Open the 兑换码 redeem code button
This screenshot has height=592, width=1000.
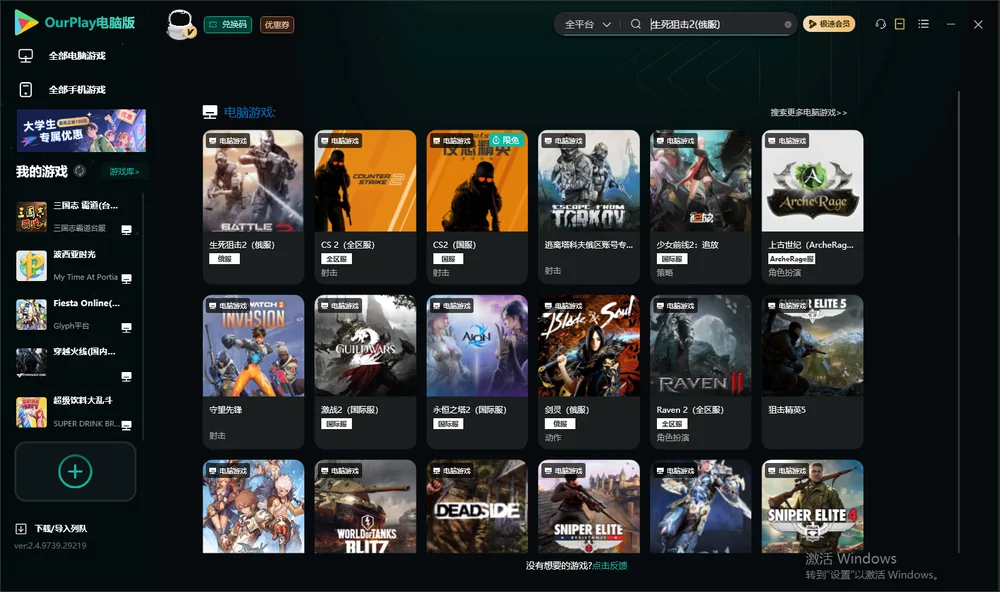click(x=228, y=24)
